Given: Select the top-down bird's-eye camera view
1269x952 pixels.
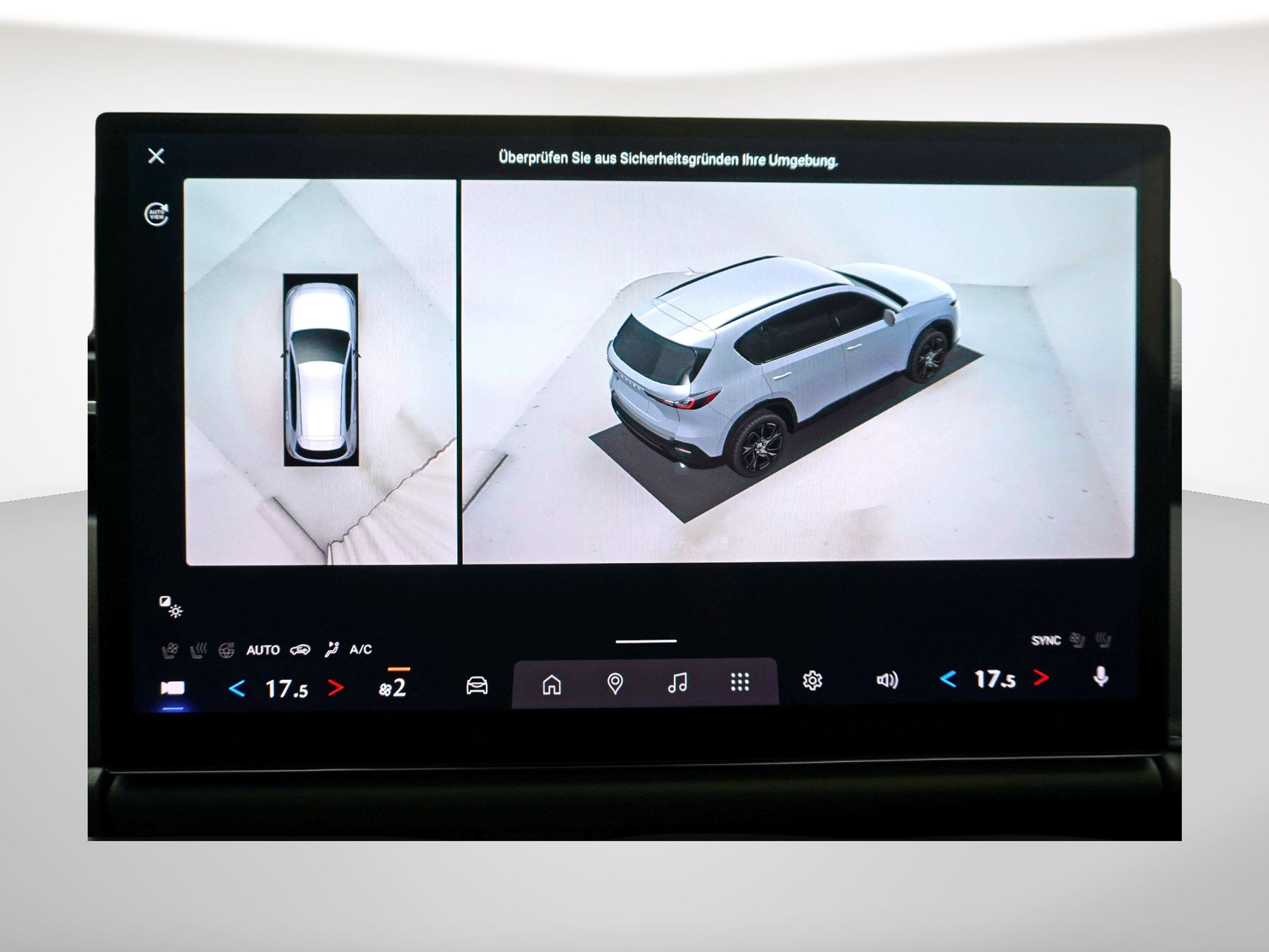Looking at the screenshot, I should click(x=321, y=371).
